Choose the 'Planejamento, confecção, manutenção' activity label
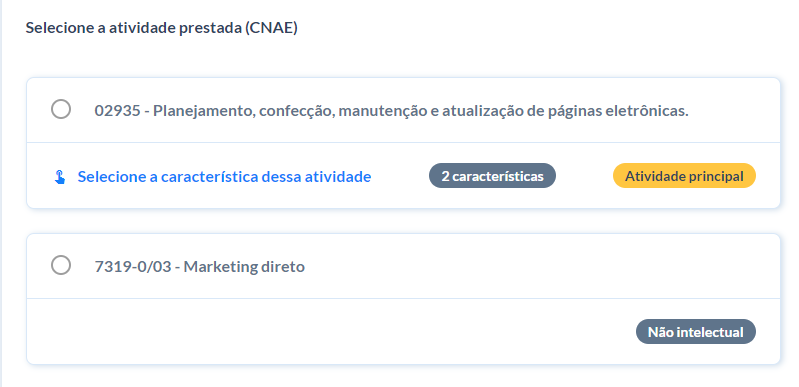The height and width of the screenshot is (387, 799). click(x=391, y=111)
